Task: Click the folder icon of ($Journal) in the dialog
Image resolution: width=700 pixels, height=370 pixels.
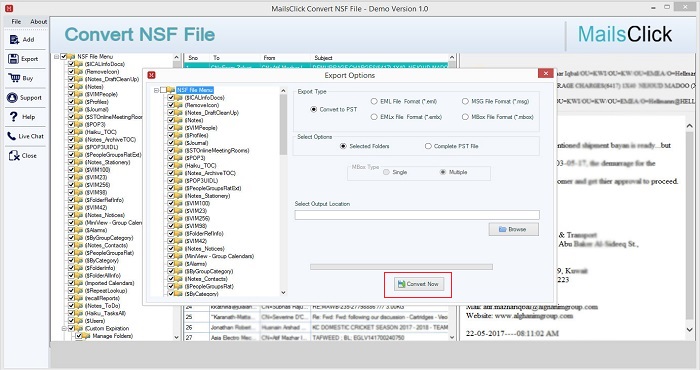Action: (179, 143)
